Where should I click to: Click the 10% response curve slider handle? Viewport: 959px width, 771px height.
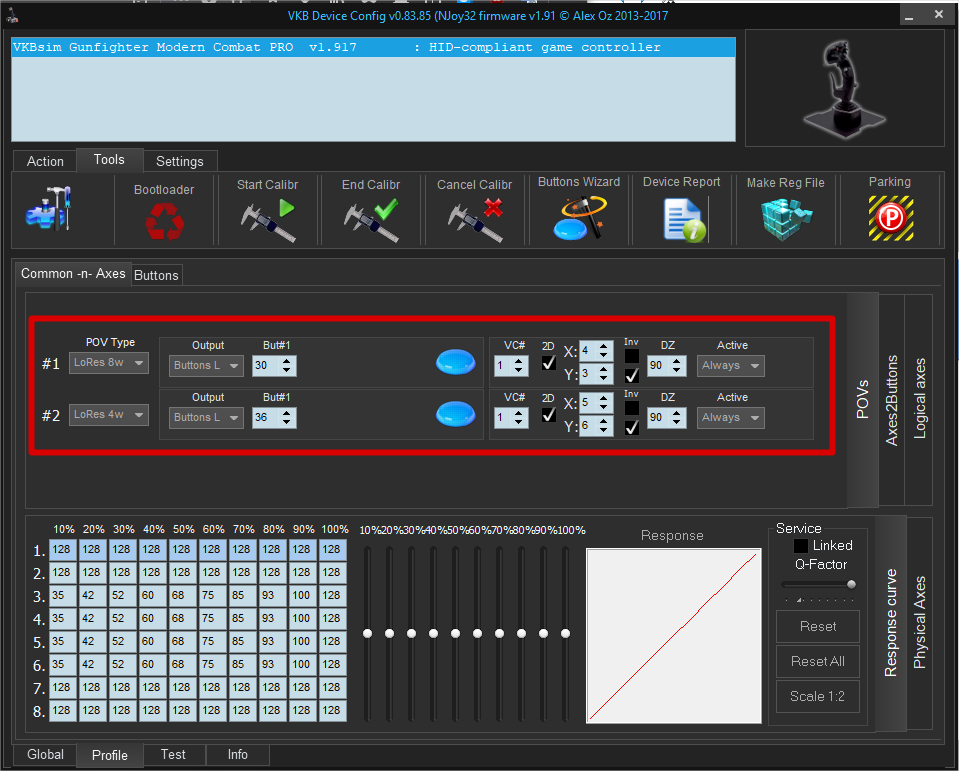[x=368, y=633]
